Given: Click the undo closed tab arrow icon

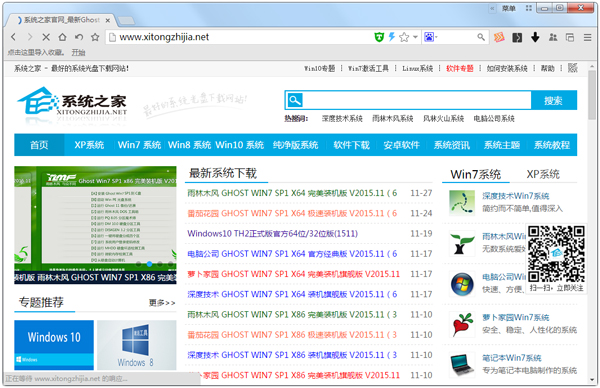Looking at the screenshot, I should pyautogui.click(x=79, y=37).
